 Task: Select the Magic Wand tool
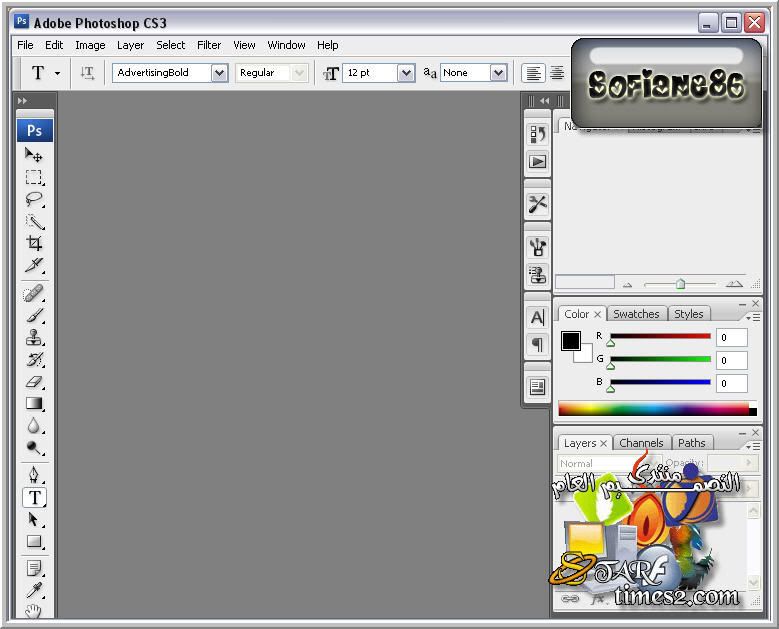pyautogui.click(x=34, y=221)
